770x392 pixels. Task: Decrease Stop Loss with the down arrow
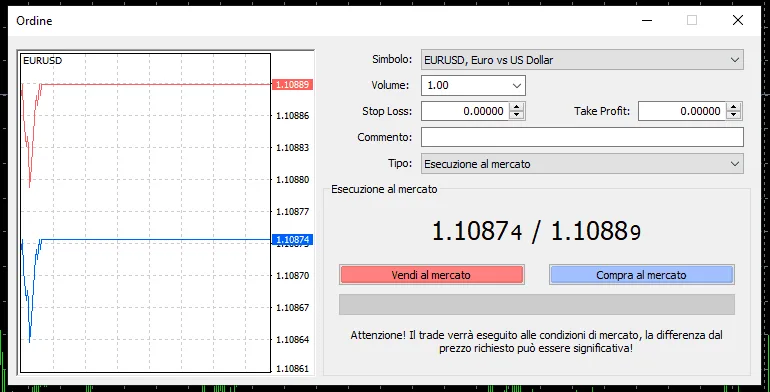516,115
